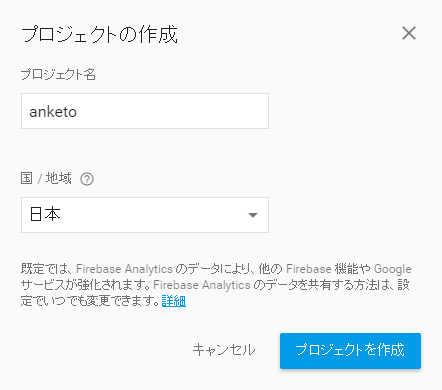Follow the blue underlined 詳細 hyperlink
Viewport: 442px width, 390px height.
(174, 301)
